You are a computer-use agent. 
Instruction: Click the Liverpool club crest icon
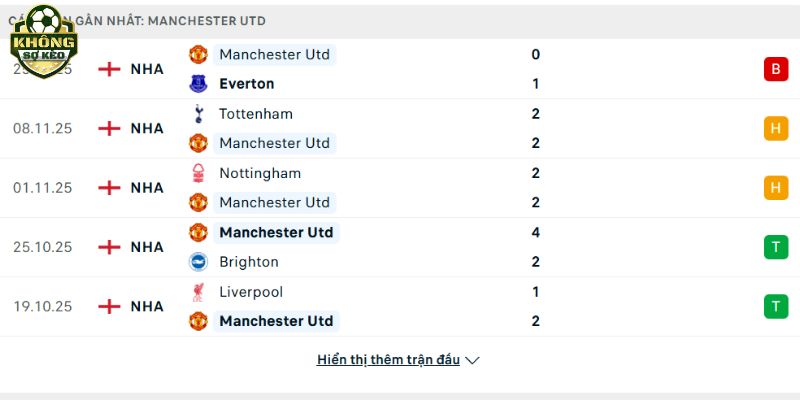[198, 292]
